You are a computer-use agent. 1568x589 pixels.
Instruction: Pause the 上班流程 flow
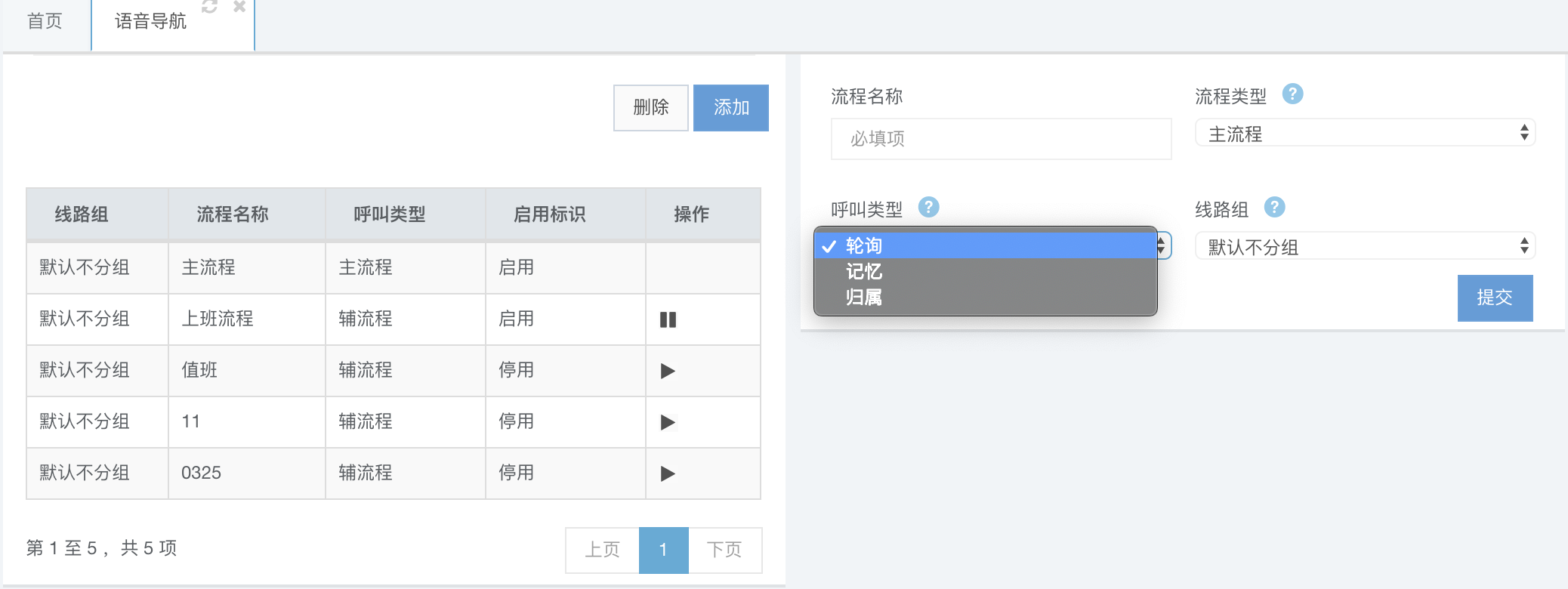[668, 319]
